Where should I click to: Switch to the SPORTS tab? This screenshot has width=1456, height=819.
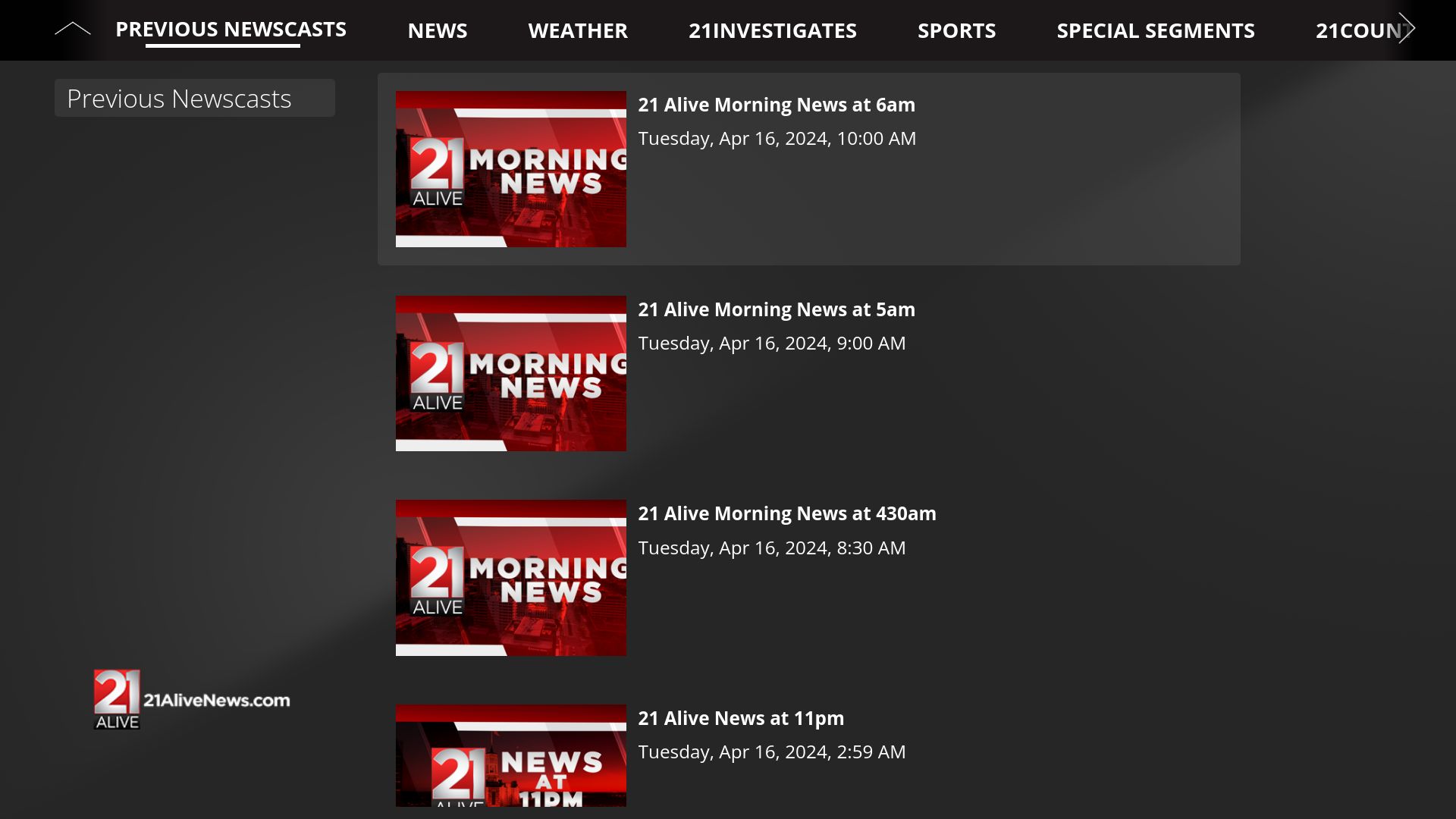pos(957,31)
